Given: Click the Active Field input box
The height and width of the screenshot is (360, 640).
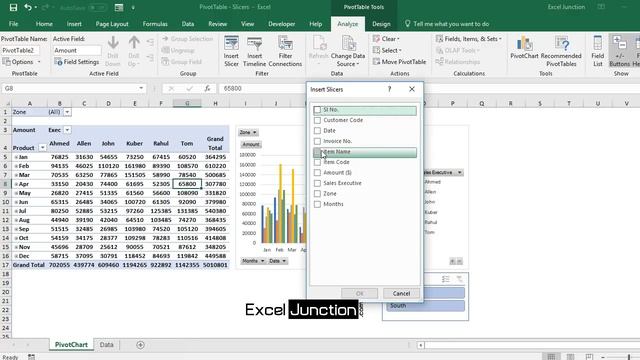Looking at the screenshot, I should (x=77, y=50).
